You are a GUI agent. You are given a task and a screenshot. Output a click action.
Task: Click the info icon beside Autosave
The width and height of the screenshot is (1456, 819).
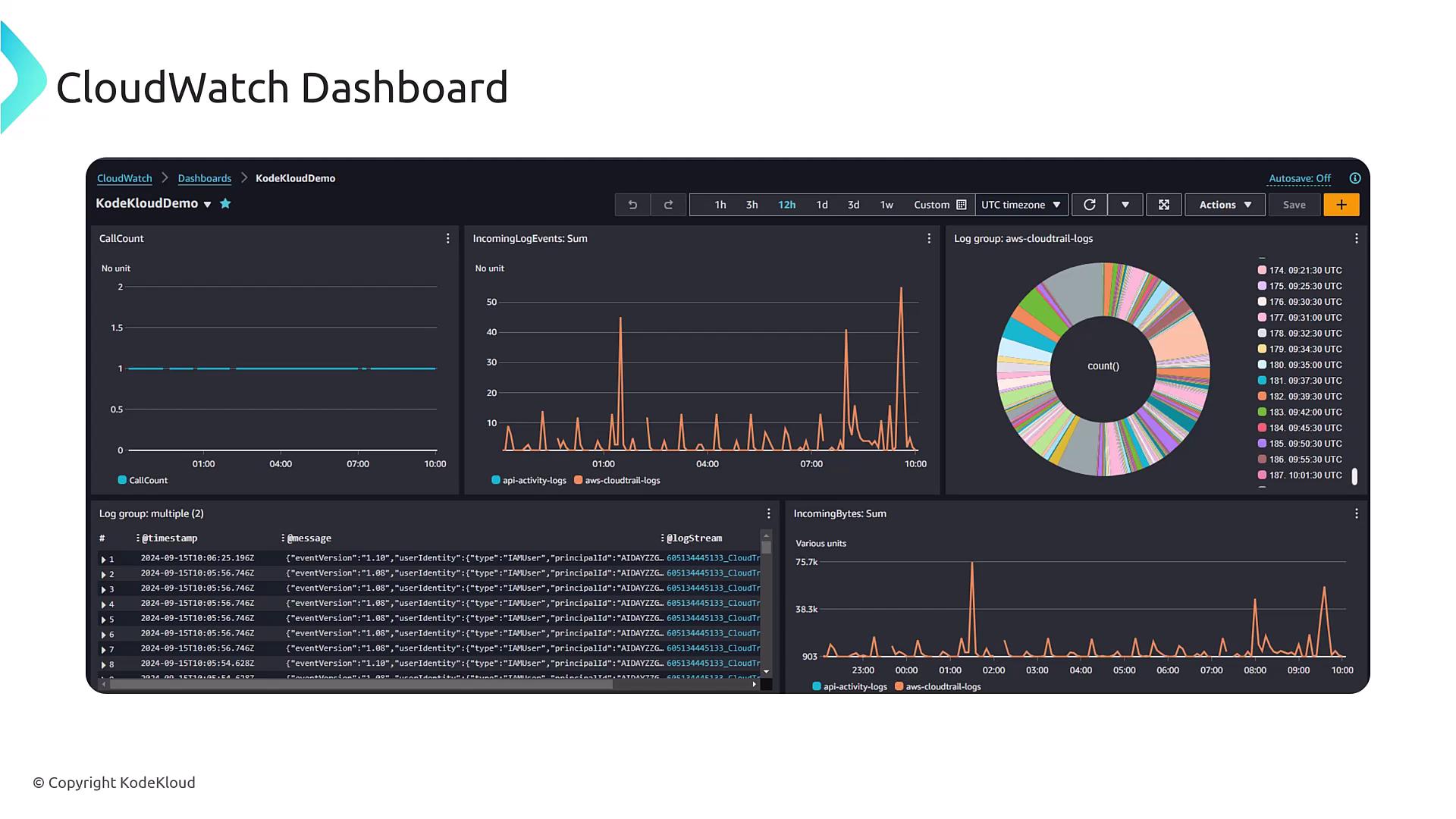tap(1354, 178)
